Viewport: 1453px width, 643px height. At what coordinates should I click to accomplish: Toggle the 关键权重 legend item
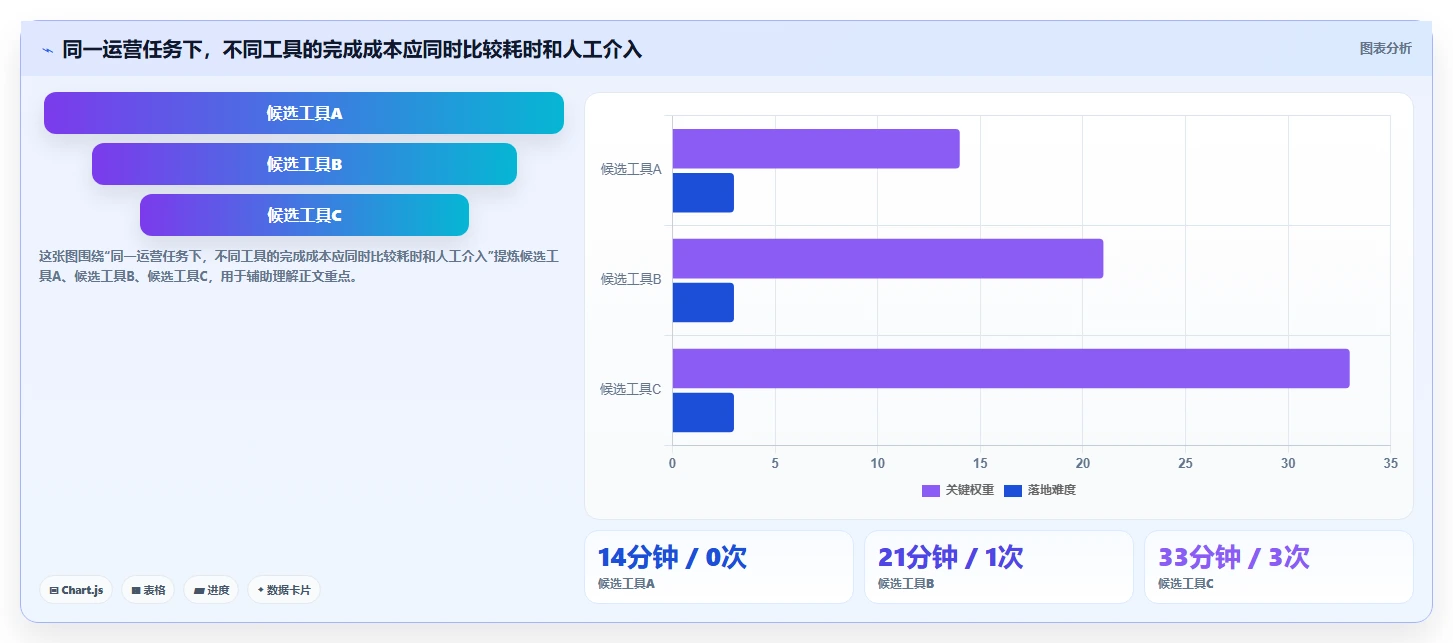[x=958, y=490]
